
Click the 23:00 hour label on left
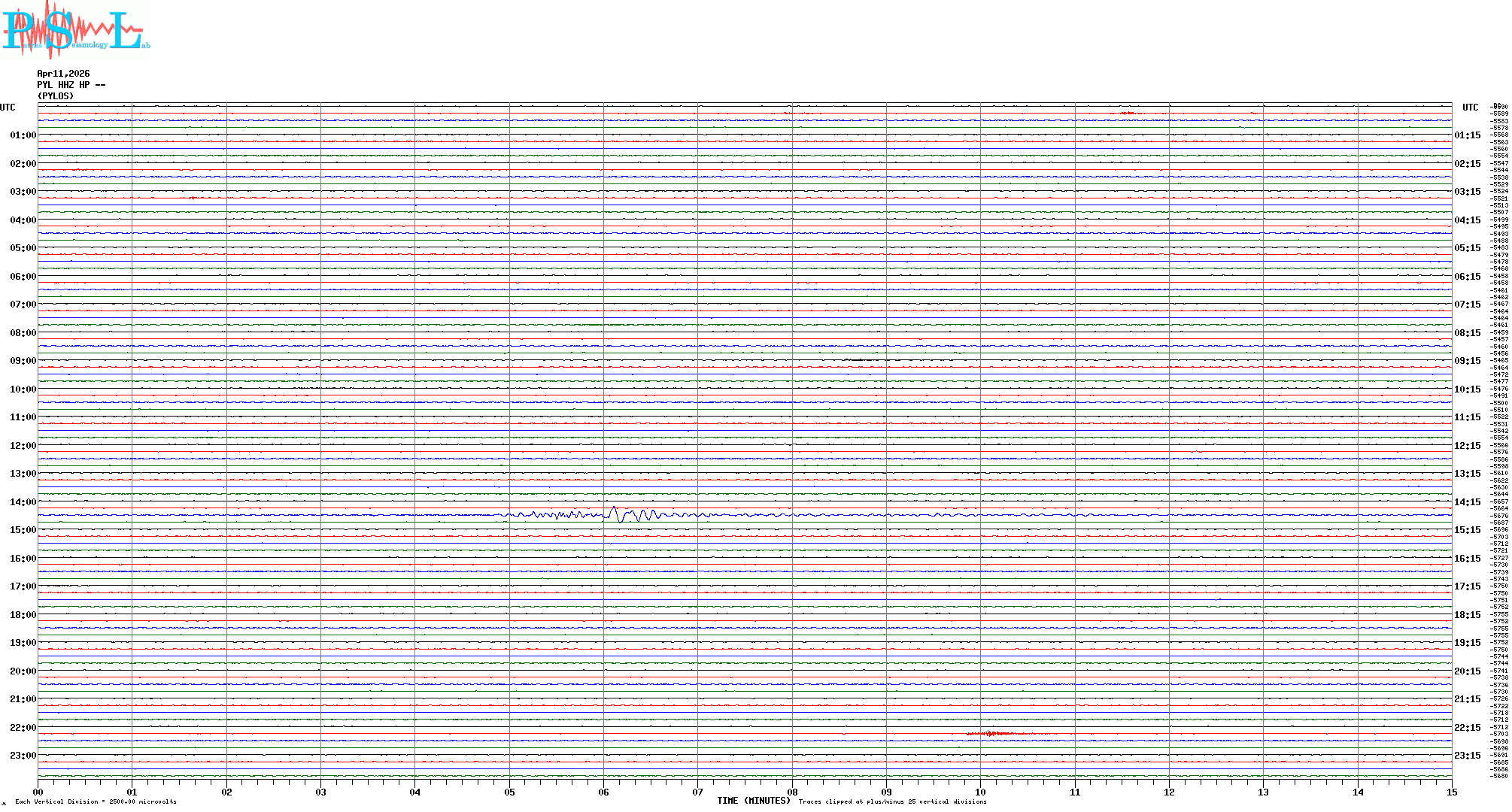pos(23,756)
